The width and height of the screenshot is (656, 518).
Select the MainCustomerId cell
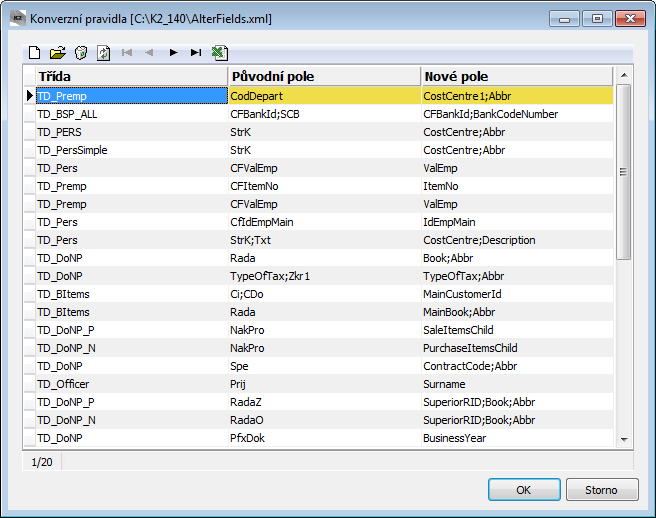(517, 294)
